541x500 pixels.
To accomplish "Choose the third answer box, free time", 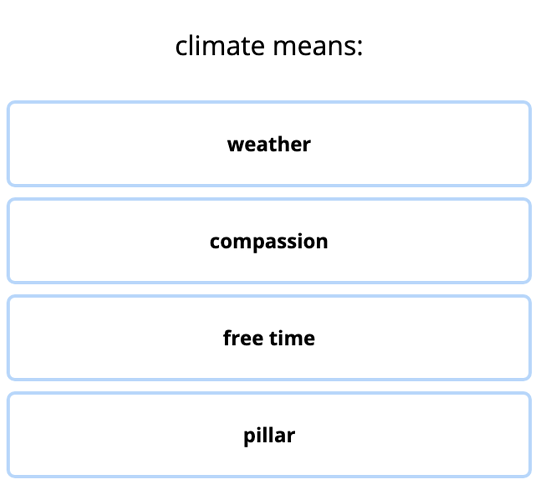I will coord(269,338).
